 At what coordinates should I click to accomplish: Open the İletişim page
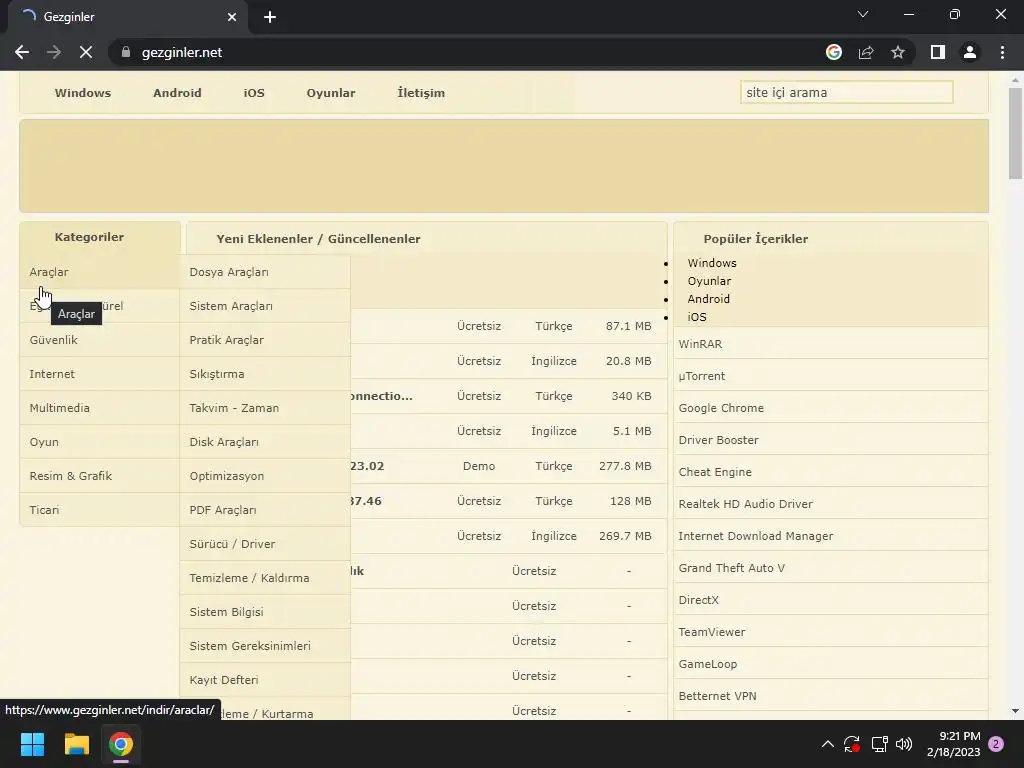click(421, 93)
